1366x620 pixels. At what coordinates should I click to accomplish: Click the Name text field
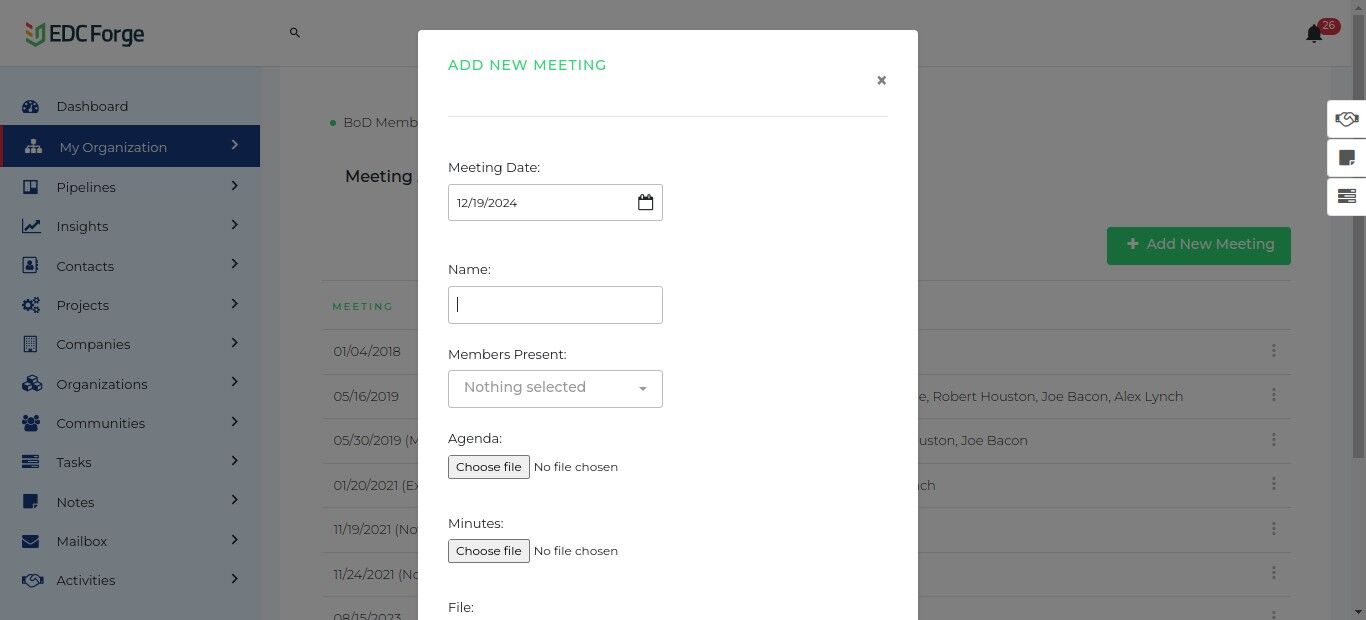(555, 305)
